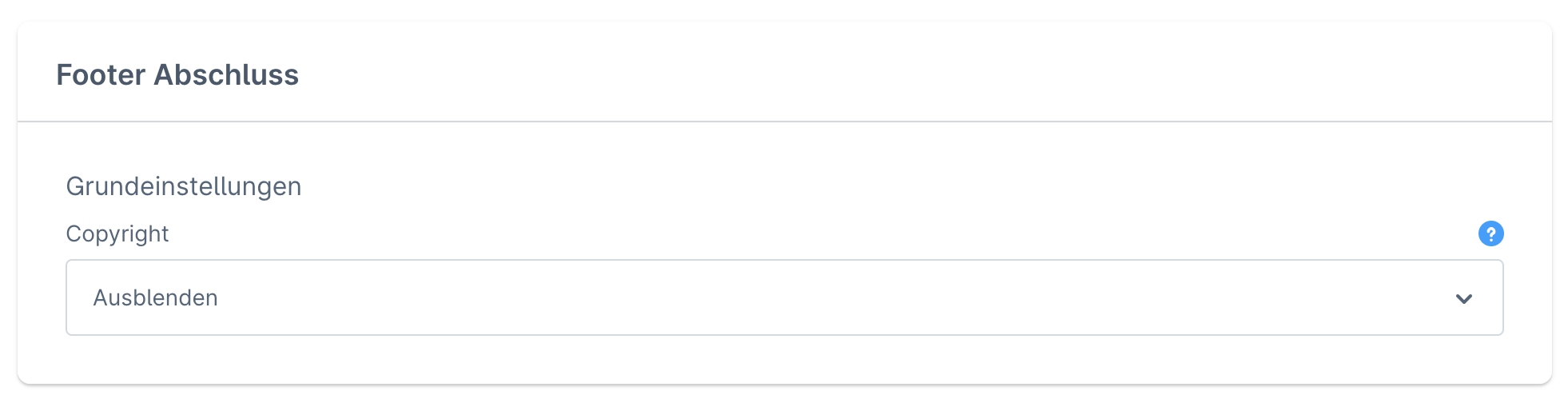Click the round blue help button

coord(1490,233)
